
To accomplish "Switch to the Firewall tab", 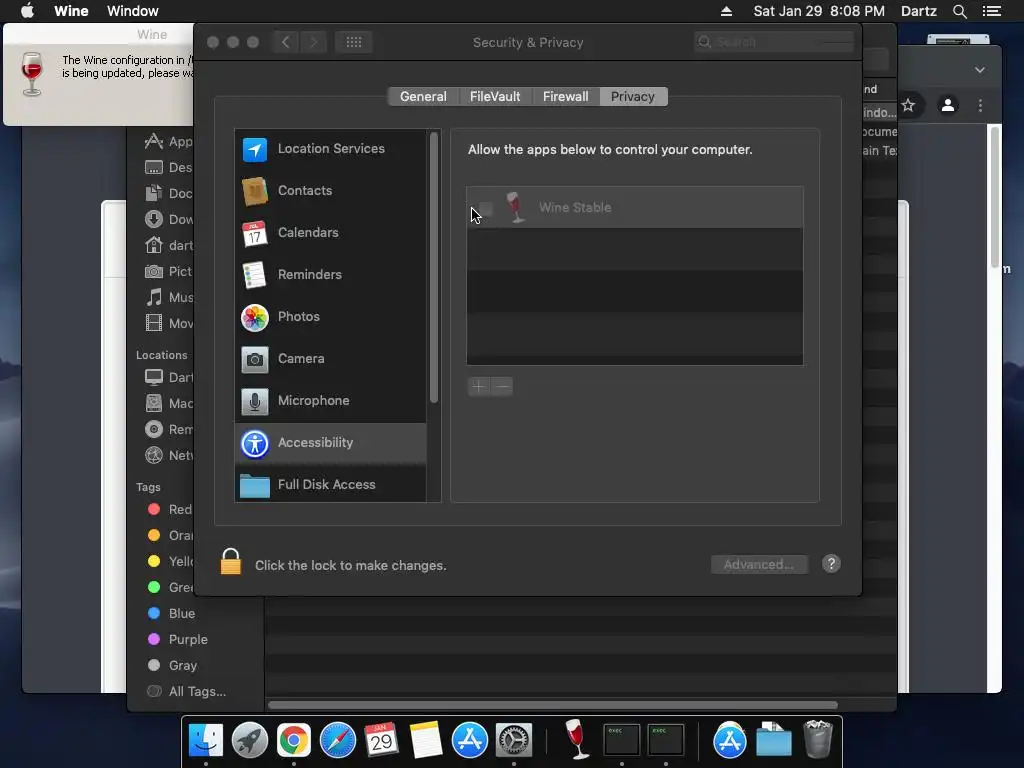I will 566,97.
